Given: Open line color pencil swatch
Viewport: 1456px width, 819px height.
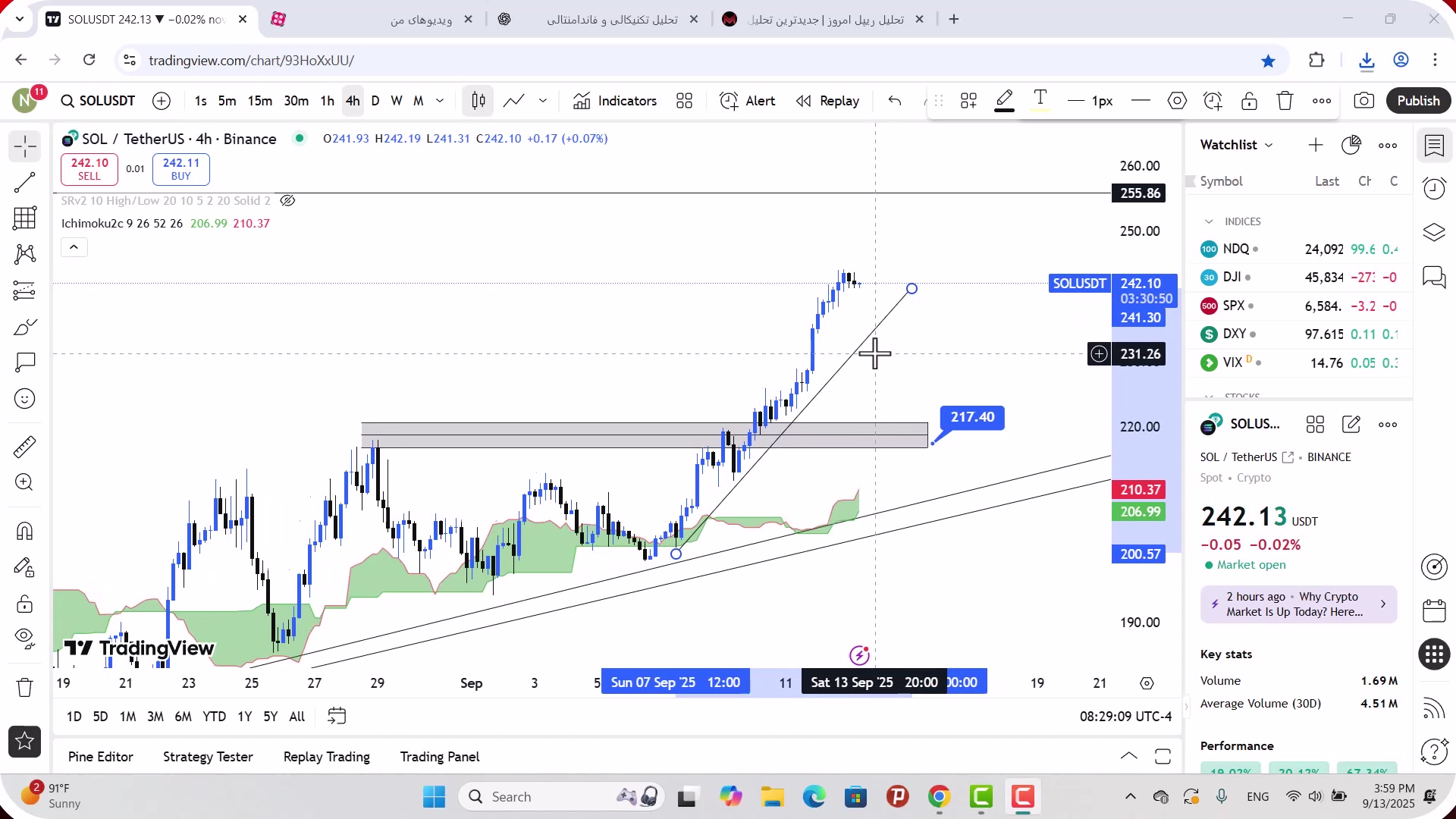Looking at the screenshot, I should tap(1004, 100).
